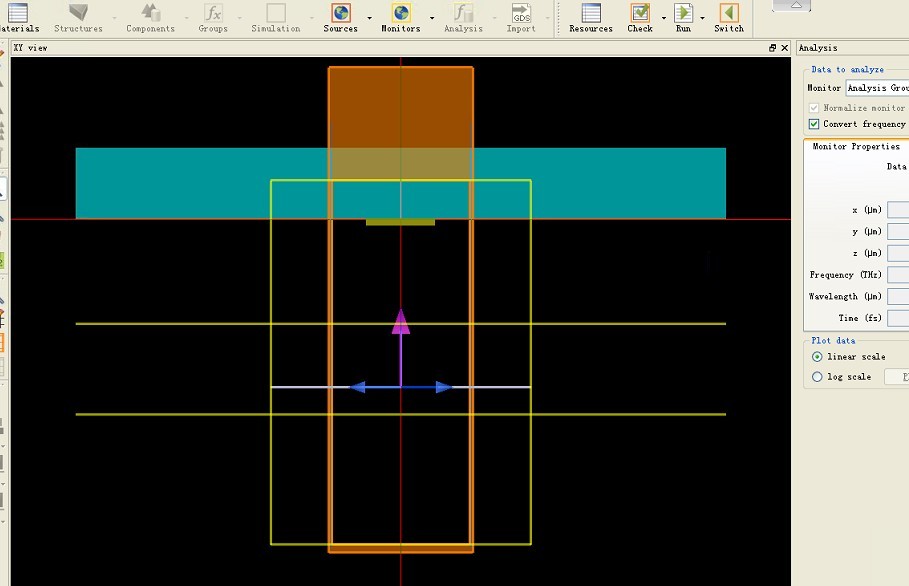Expand the Monitors dropdown arrow

[x=432, y=18]
